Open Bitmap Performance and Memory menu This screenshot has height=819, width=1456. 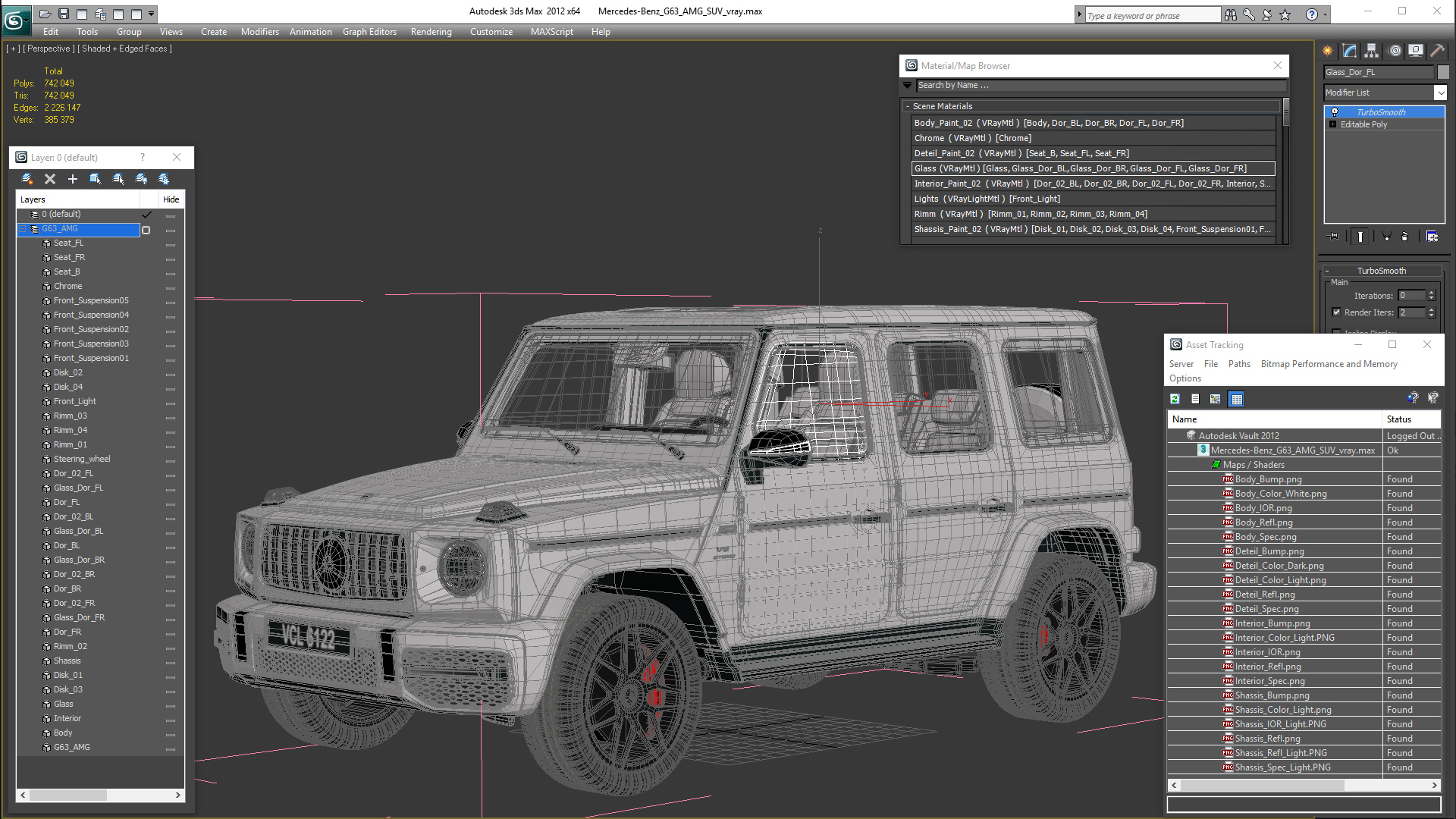click(1329, 364)
